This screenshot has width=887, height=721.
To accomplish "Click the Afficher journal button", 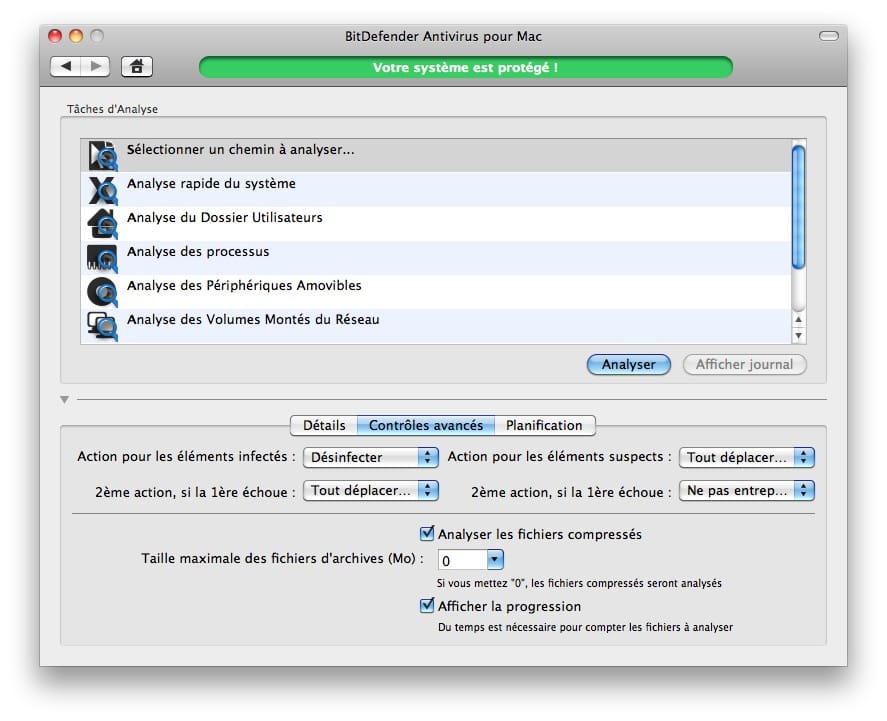I will pyautogui.click(x=744, y=365).
